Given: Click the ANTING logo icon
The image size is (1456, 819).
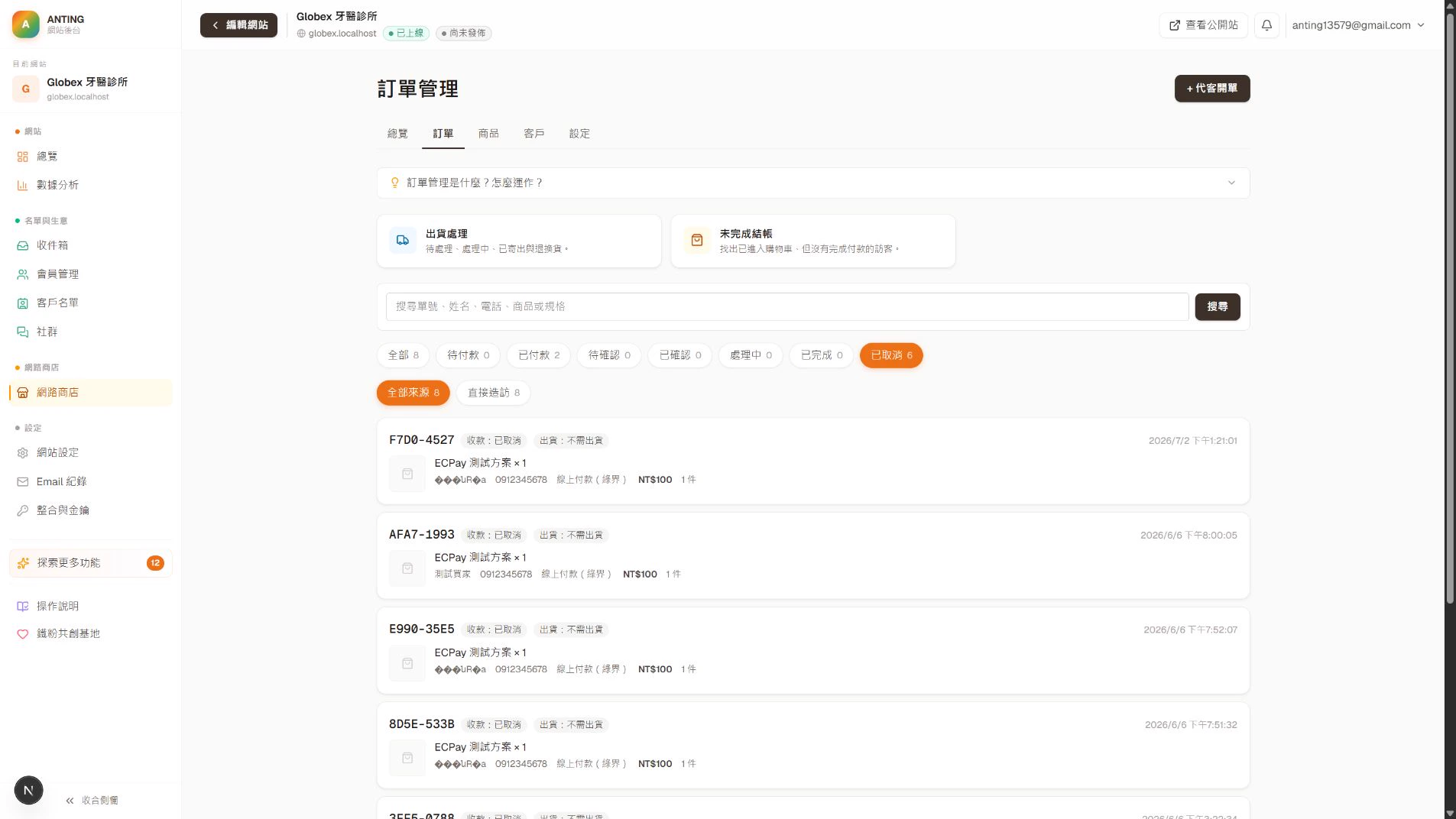Looking at the screenshot, I should tap(25, 24).
